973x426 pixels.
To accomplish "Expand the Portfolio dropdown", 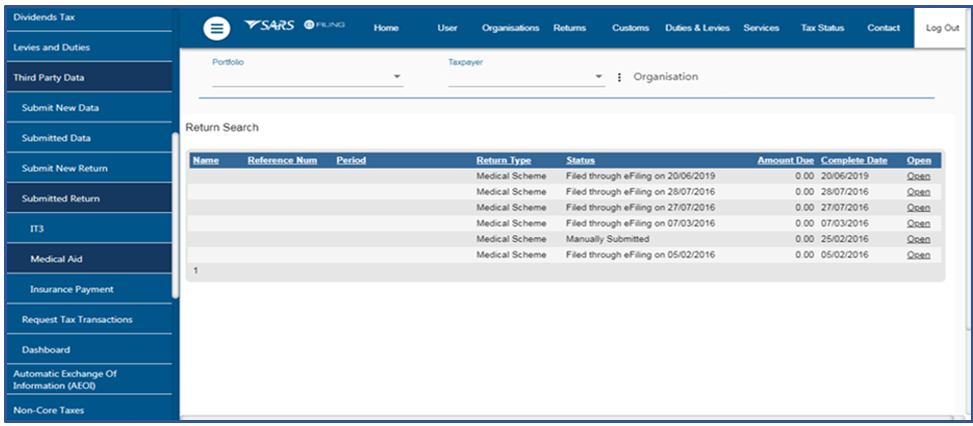I will coord(396,77).
